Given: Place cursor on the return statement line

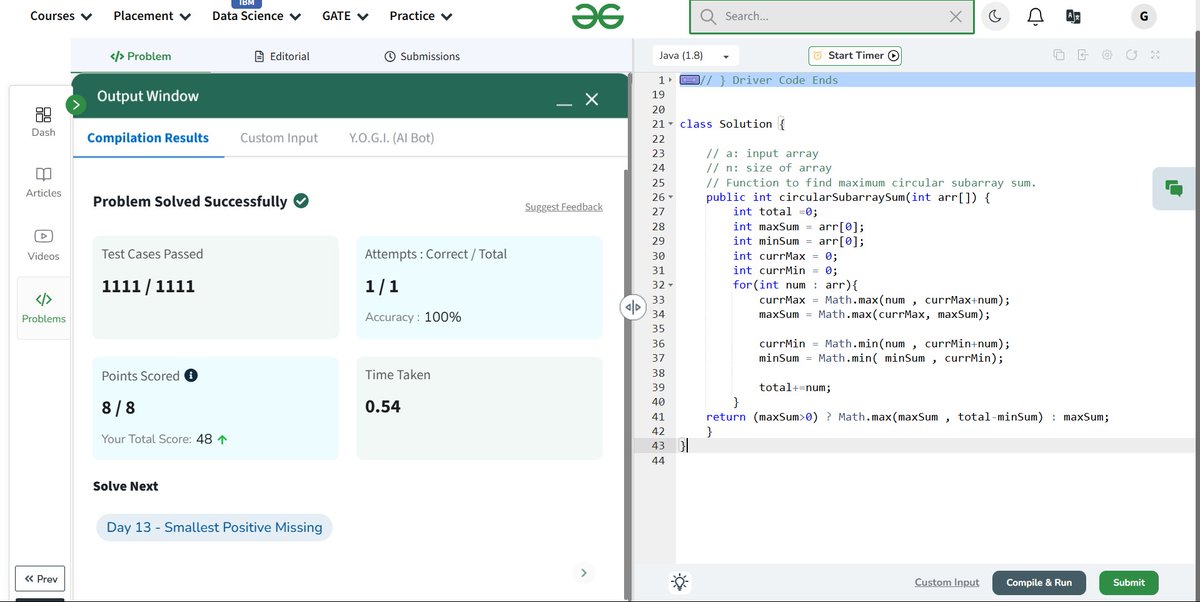Looking at the screenshot, I should (907, 417).
